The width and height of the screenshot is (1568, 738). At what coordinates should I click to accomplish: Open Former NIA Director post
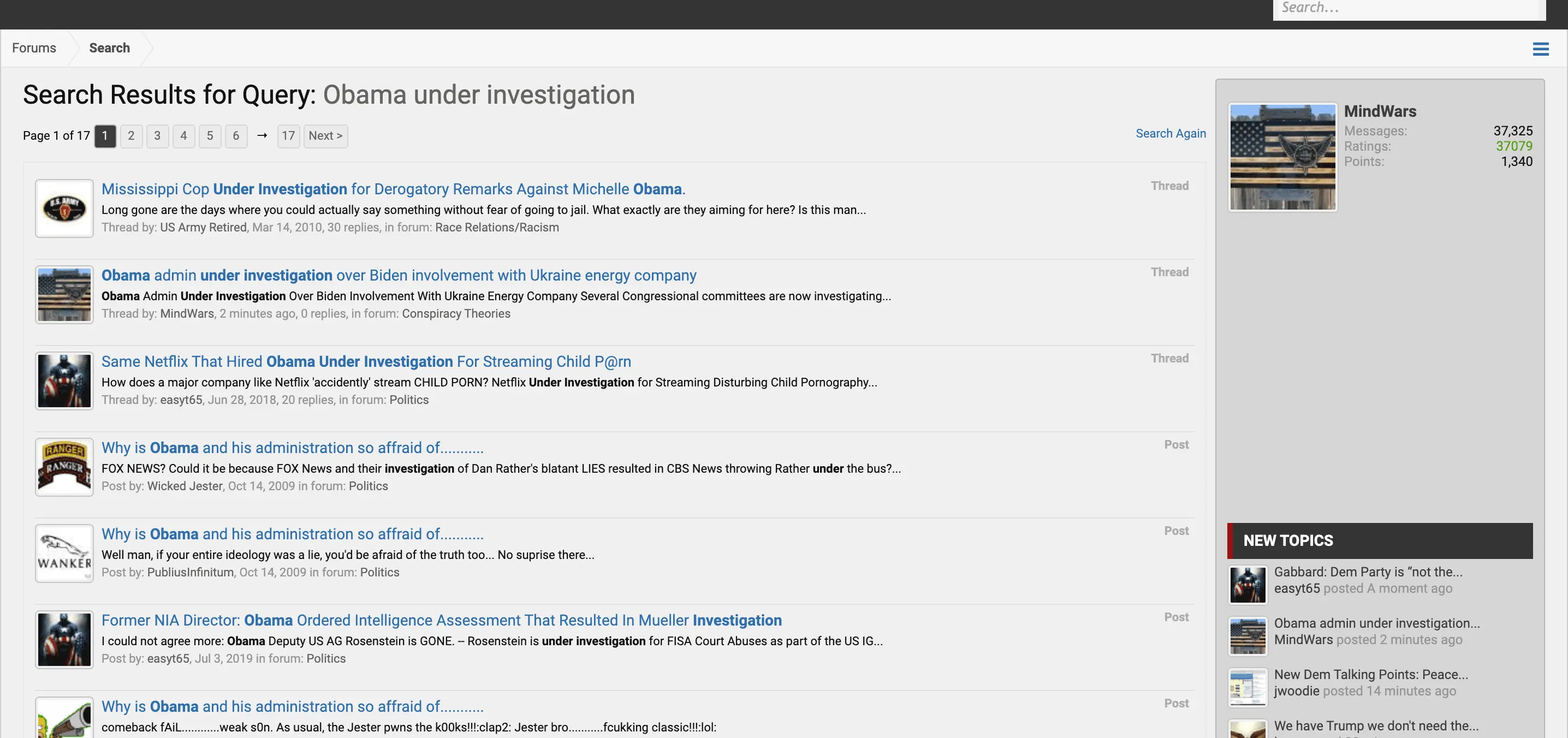tap(441, 621)
